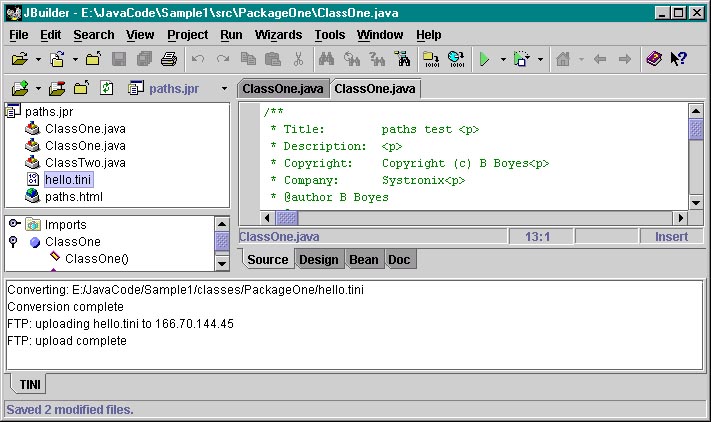Collapse the Imports node in structure pane
The width and height of the screenshot is (711, 422).
(x=14, y=225)
